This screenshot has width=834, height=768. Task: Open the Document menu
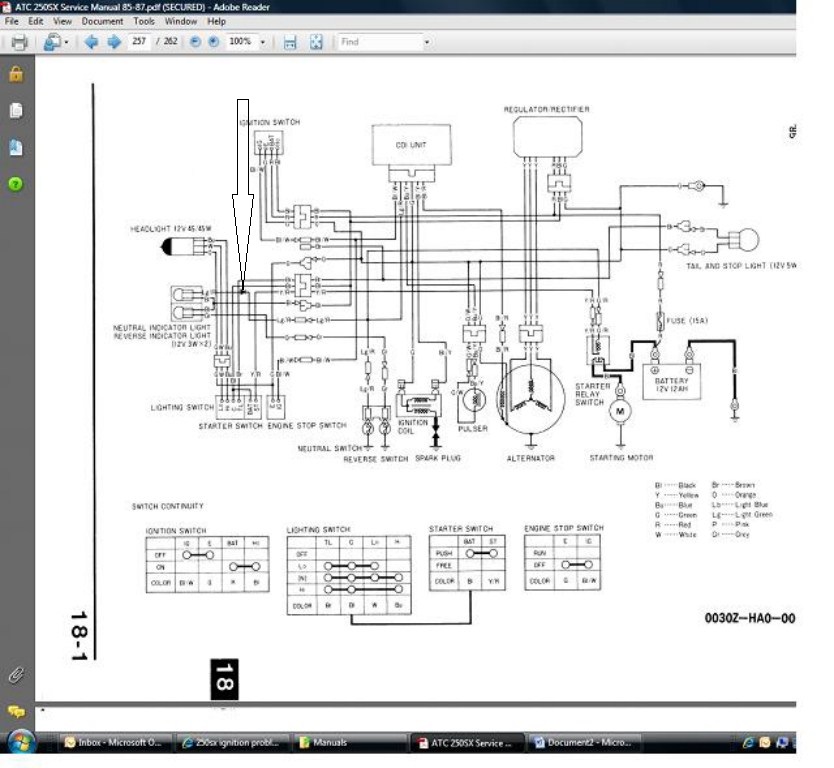coord(102,21)
